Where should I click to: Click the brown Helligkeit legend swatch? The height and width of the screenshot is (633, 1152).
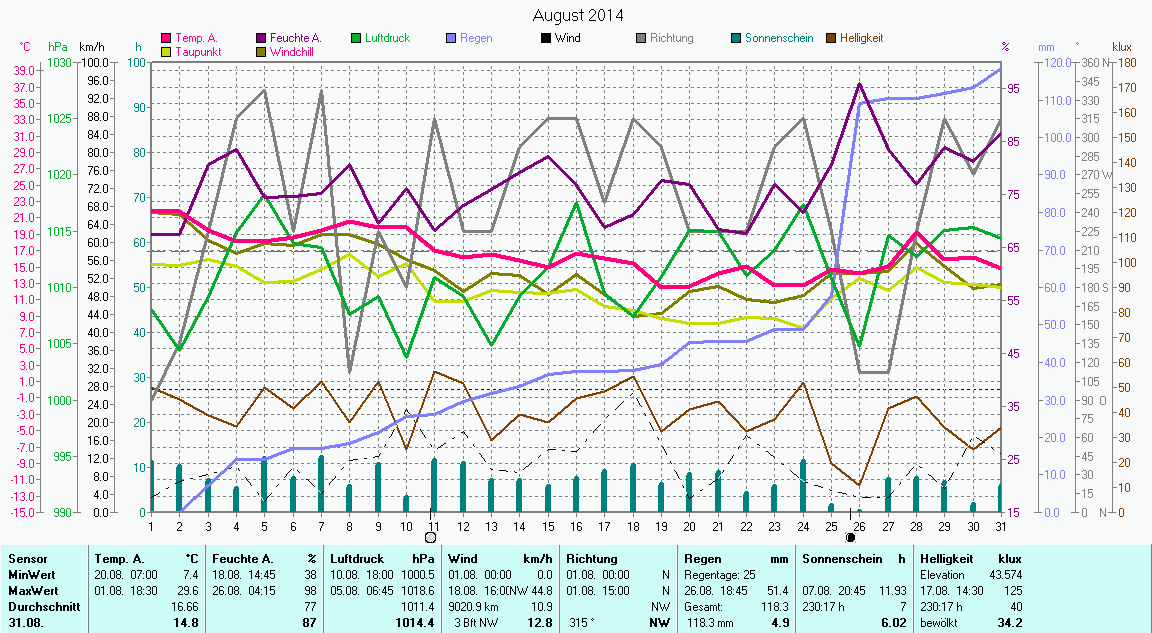831,38
